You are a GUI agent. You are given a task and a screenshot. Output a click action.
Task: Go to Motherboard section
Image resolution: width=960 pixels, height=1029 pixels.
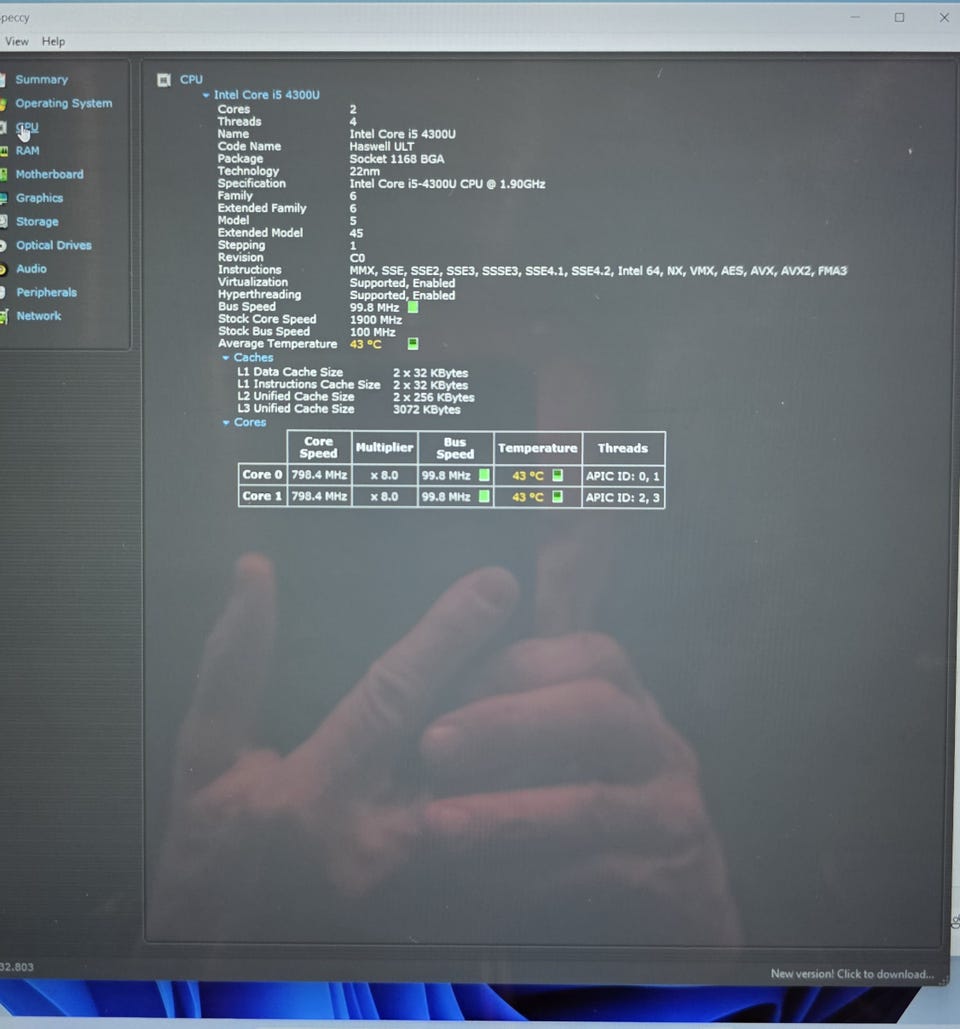pyautogui.click(x=49, y=174)
